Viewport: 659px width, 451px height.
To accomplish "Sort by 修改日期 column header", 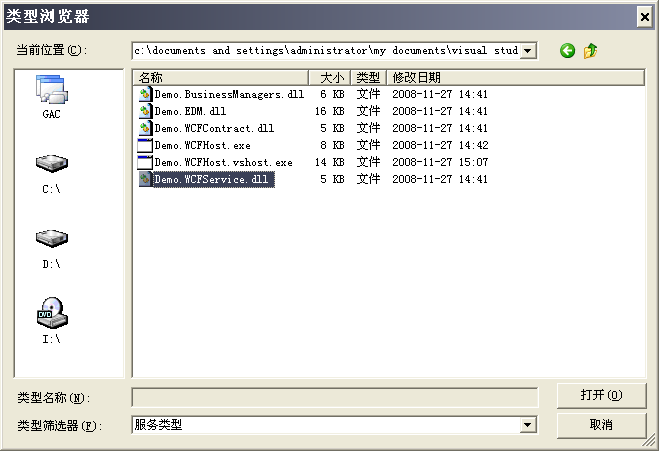I will [516, 77].
